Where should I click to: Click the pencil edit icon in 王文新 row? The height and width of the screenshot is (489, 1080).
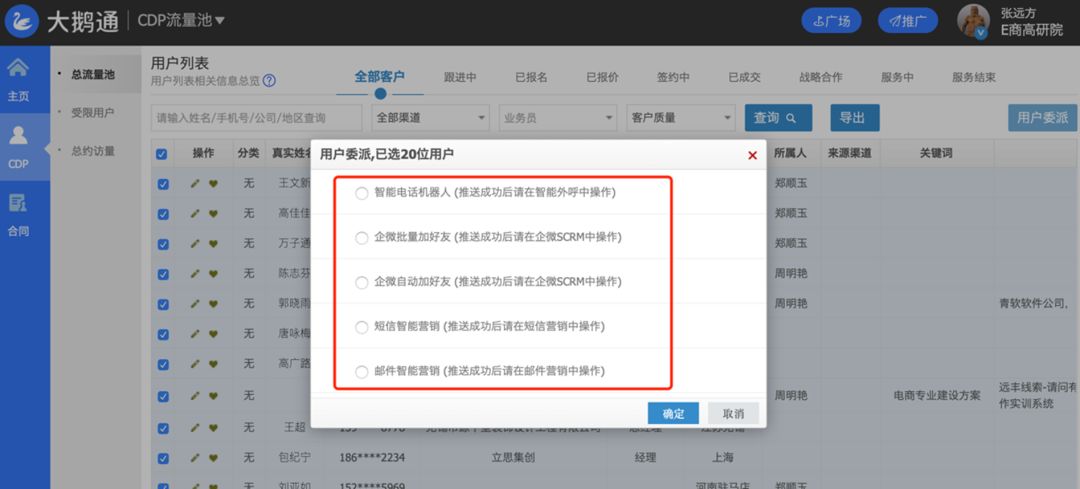pyautogui.click(x=195, y=184)
